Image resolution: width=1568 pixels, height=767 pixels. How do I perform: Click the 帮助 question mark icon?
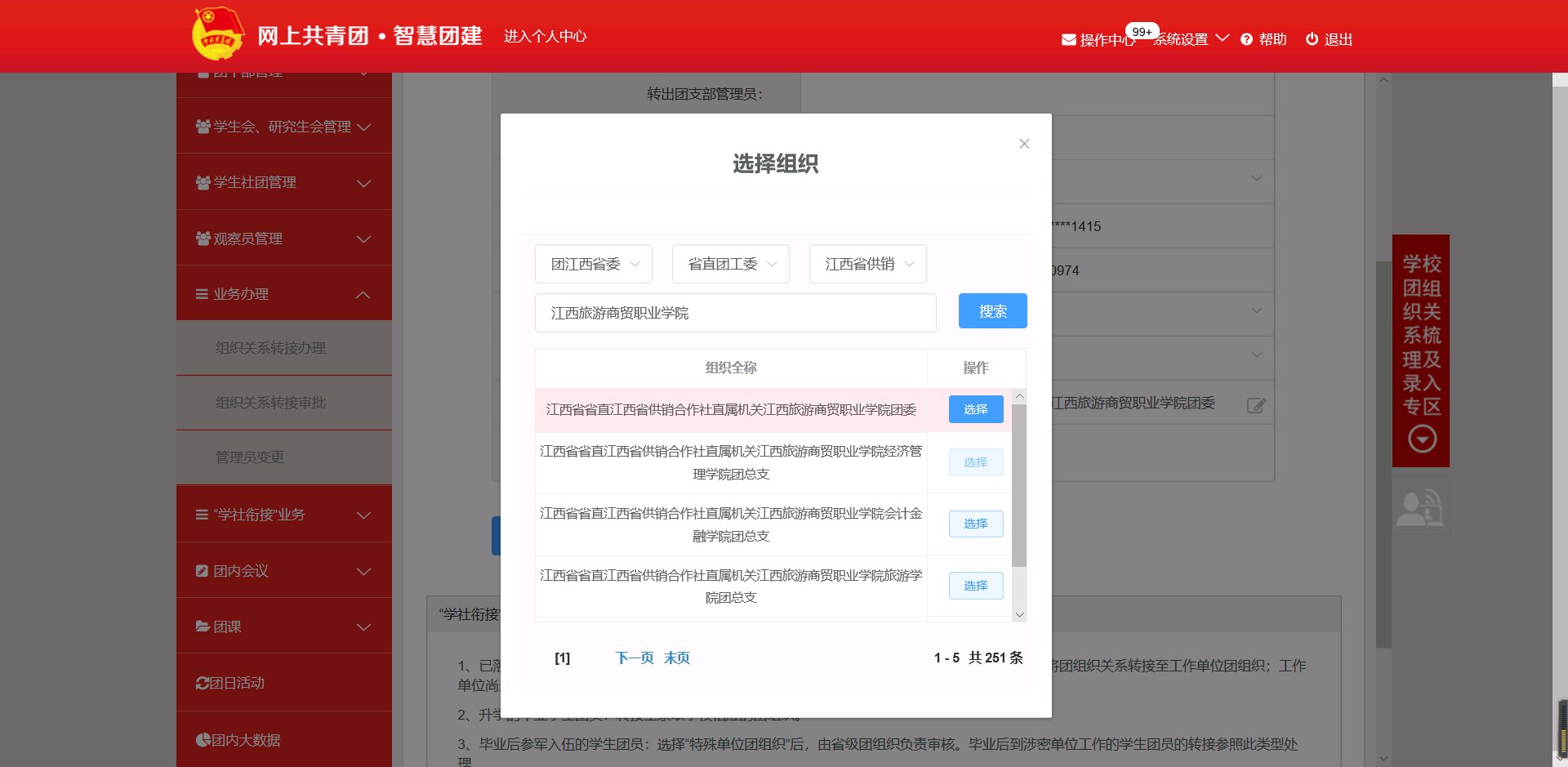(1246, 39)
